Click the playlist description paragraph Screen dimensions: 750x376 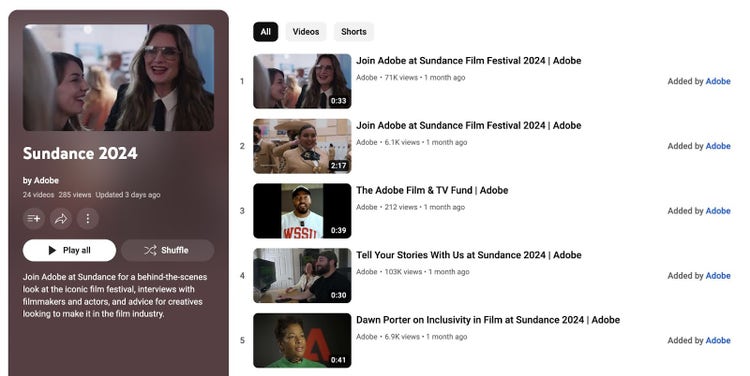click(x=115, y=295)
